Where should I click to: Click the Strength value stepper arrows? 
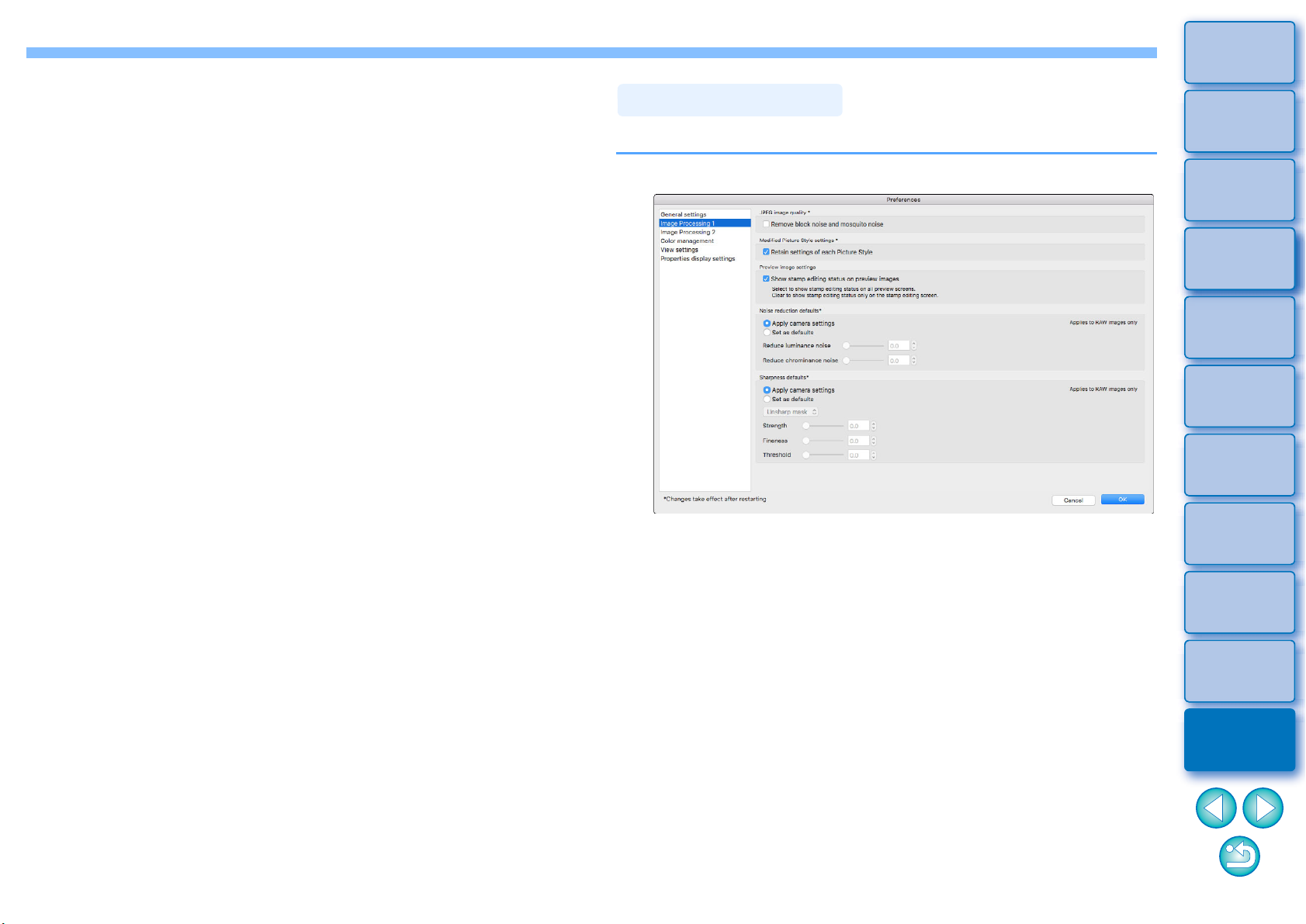point(874,426)
